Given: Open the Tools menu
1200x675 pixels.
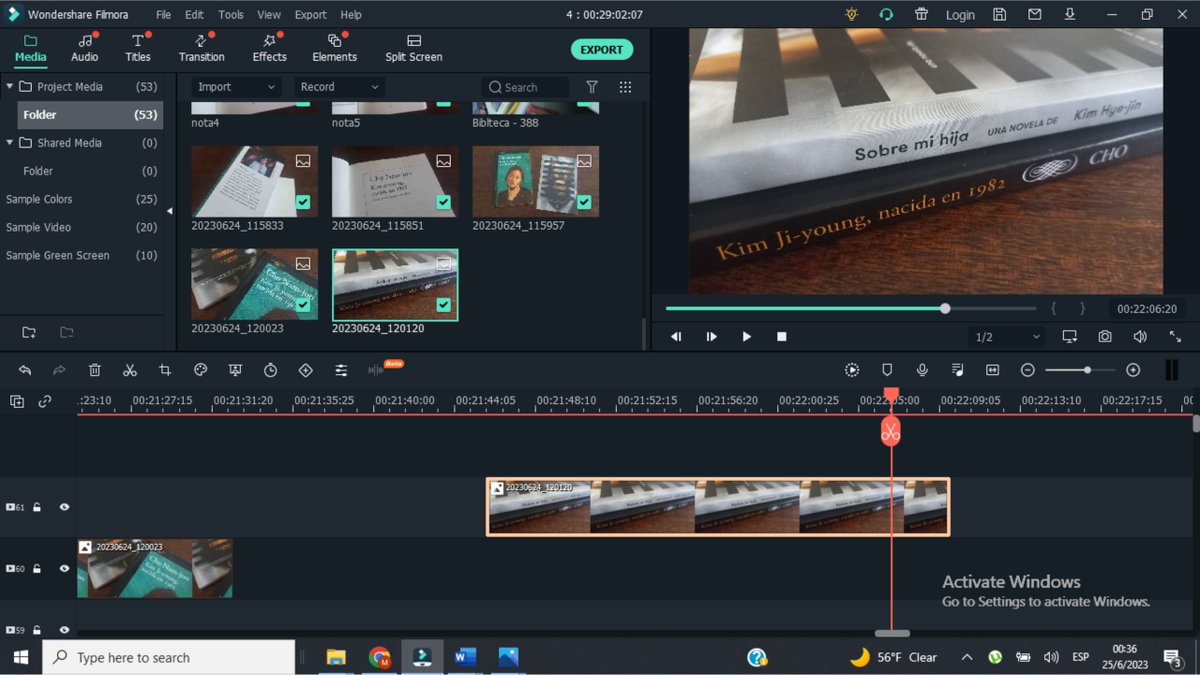Looking at the screenshot, I should pyautogui.click(x=231, y=15).
